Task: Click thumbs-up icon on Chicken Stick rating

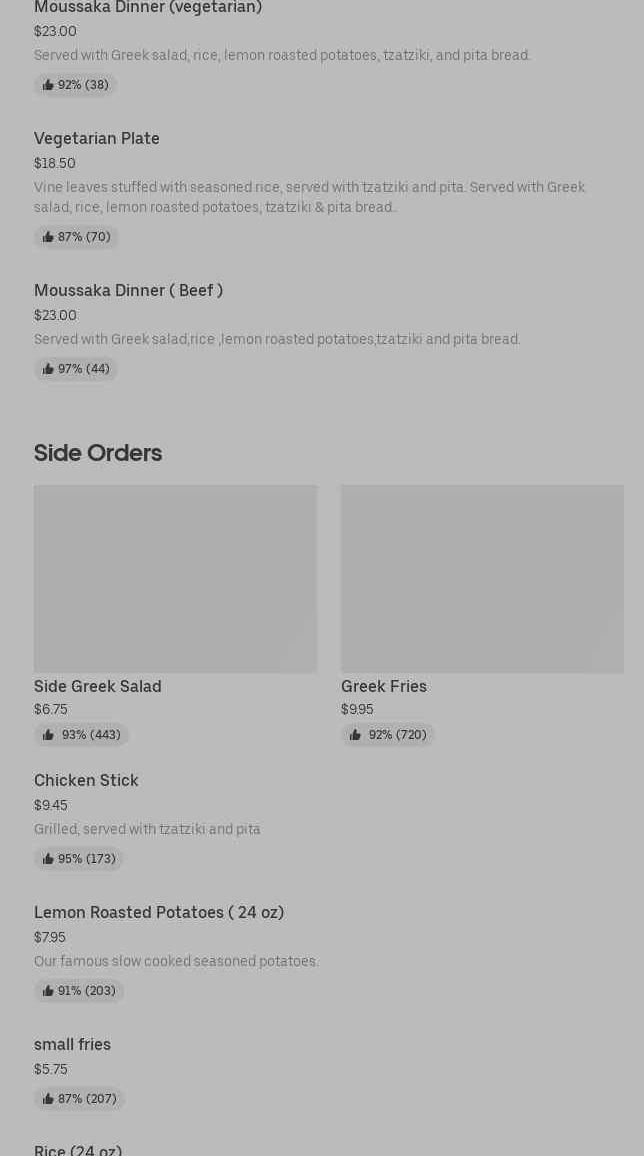Action: click(x=48, y=859)
